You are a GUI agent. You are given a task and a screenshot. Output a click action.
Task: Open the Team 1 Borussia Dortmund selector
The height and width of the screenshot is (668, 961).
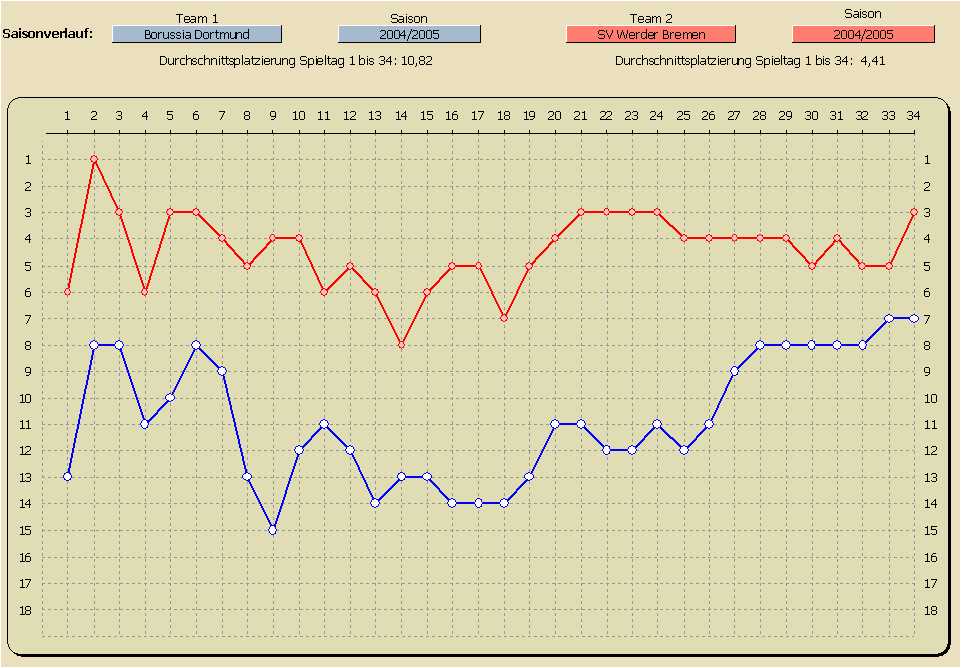(197, 34)
